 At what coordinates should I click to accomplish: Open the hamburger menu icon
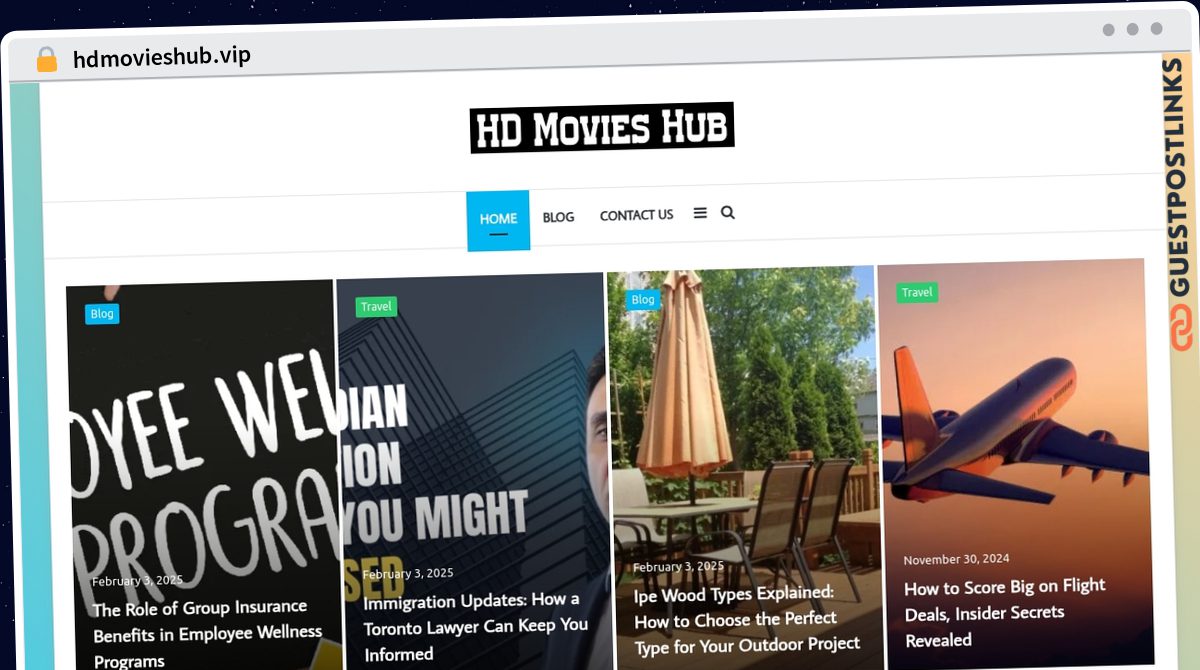700,213
